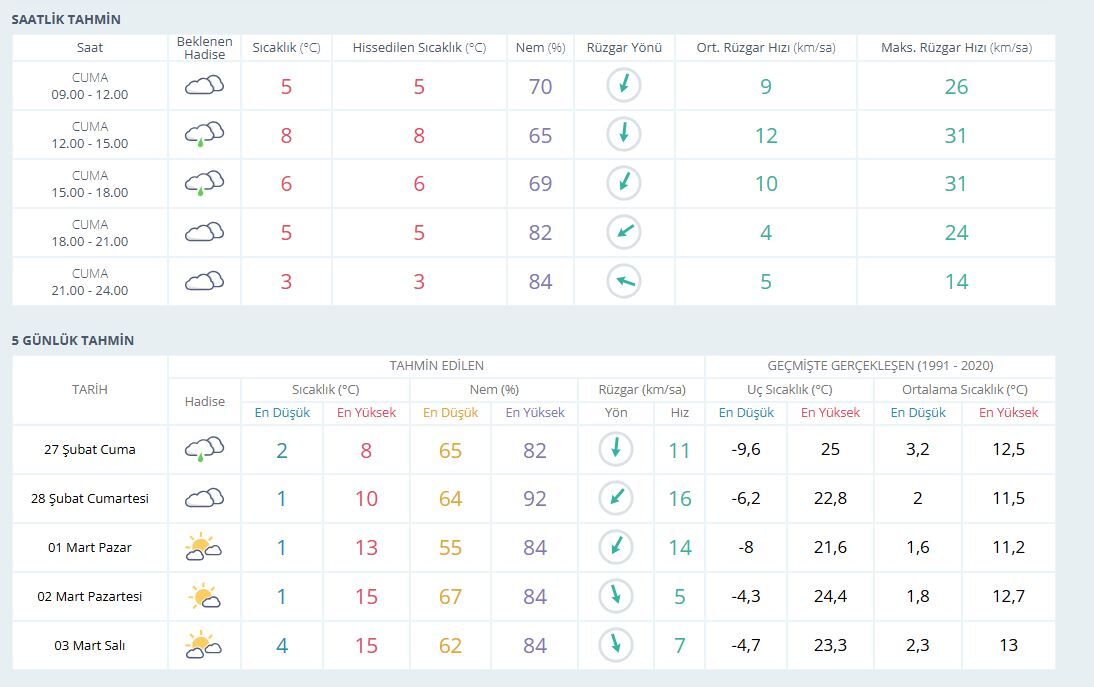
Task: Click the wind direction arrow for 21.00 - 24.00
Action: (x=624, y=281)
